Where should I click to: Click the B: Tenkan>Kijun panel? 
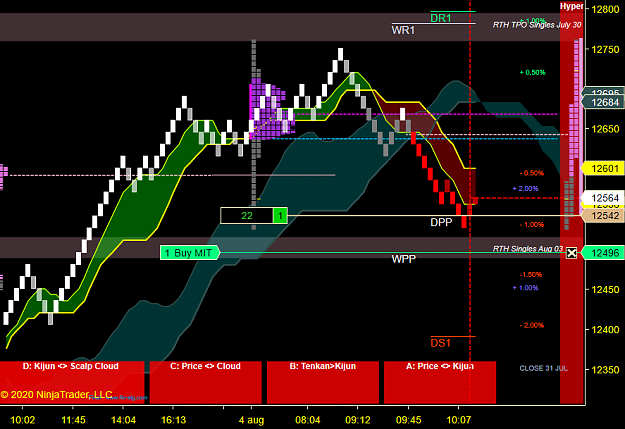323,382
